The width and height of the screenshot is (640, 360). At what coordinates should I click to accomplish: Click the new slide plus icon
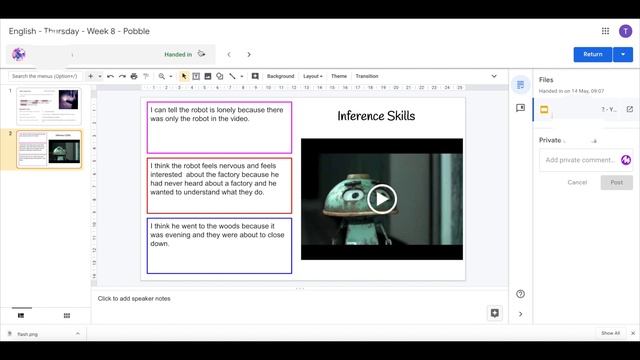[x=91, y=76]
